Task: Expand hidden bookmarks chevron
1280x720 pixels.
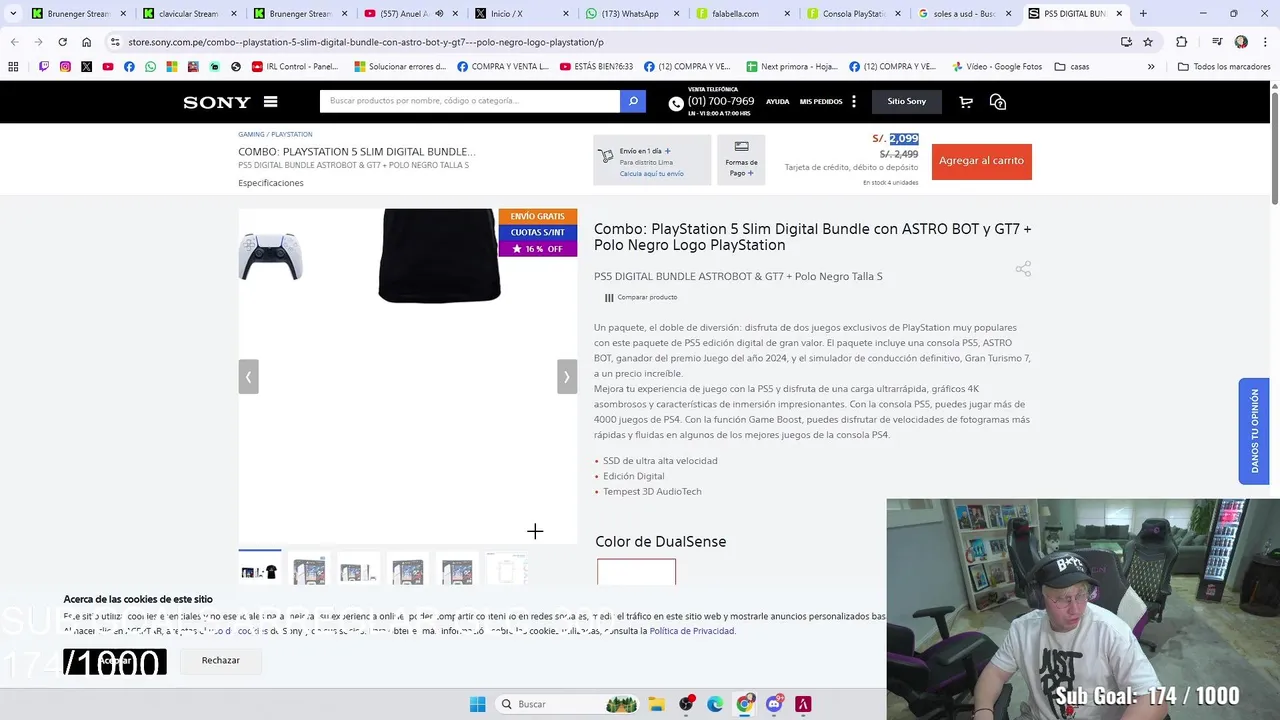Action: (x=1151, y=66)
